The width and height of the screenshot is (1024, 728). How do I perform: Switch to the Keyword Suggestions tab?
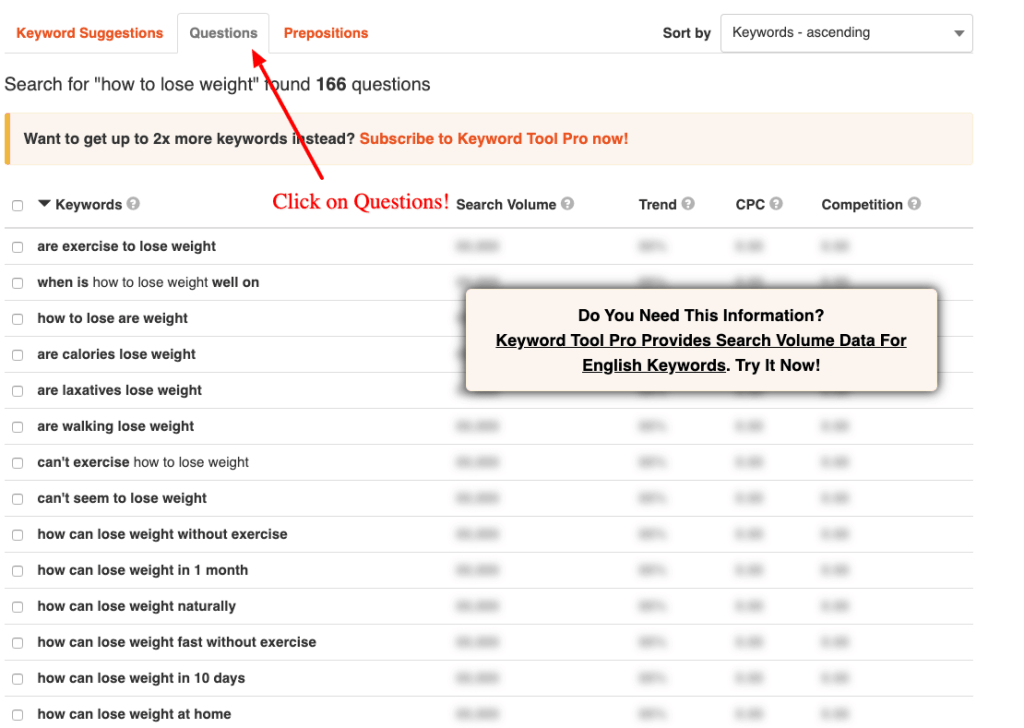(x=90, y=33)
